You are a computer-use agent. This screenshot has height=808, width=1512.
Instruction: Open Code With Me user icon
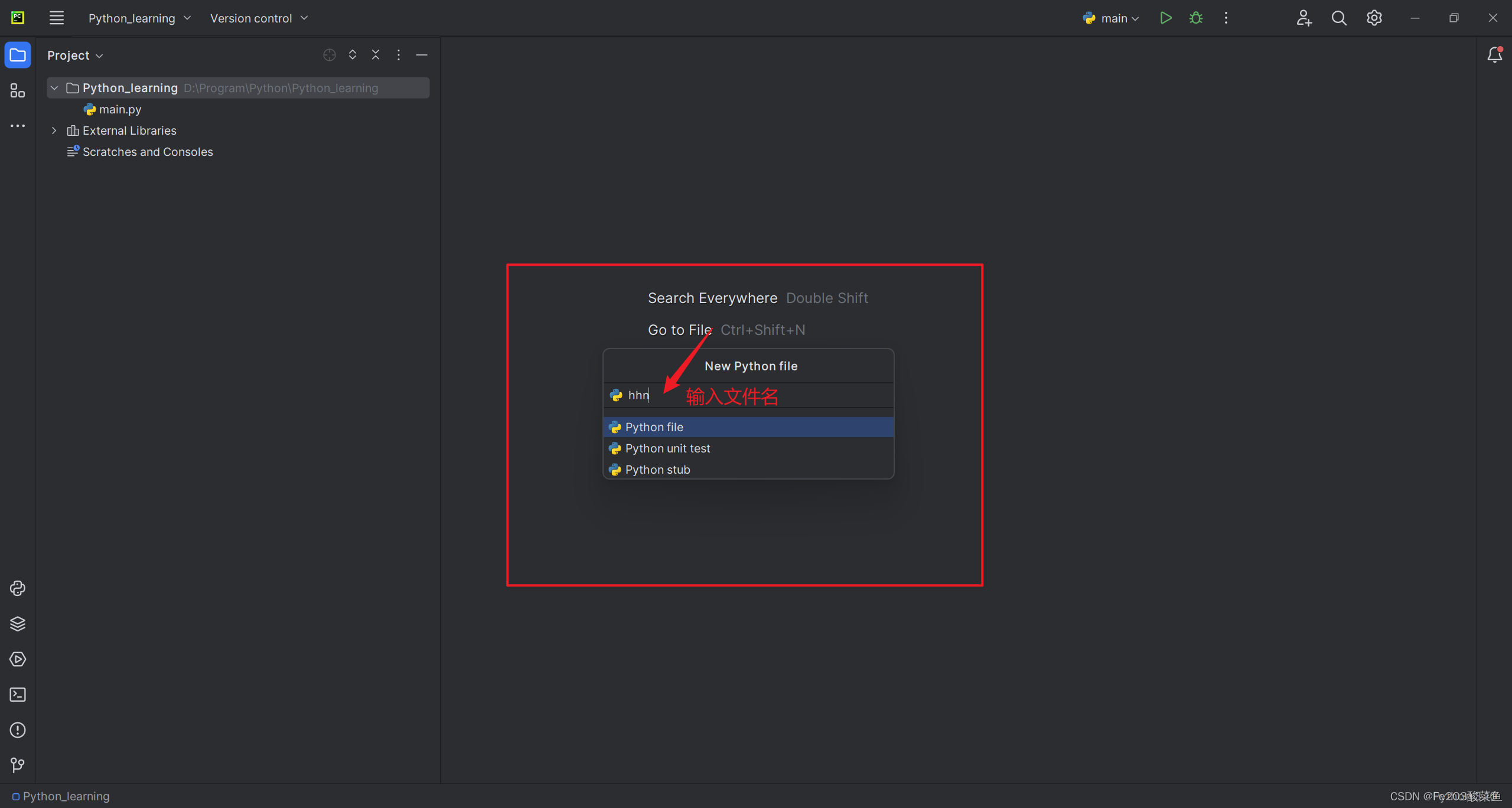click(x=1304, y=18)
